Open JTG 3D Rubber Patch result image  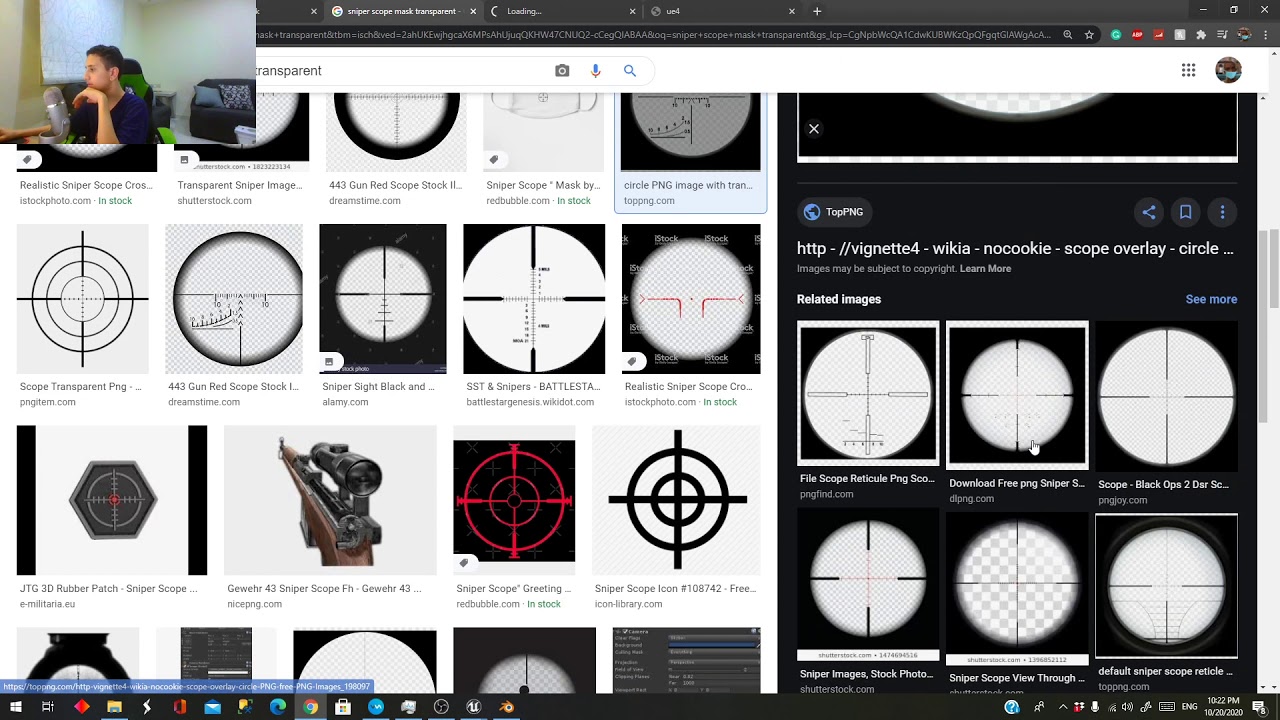[x=112, y=500]
